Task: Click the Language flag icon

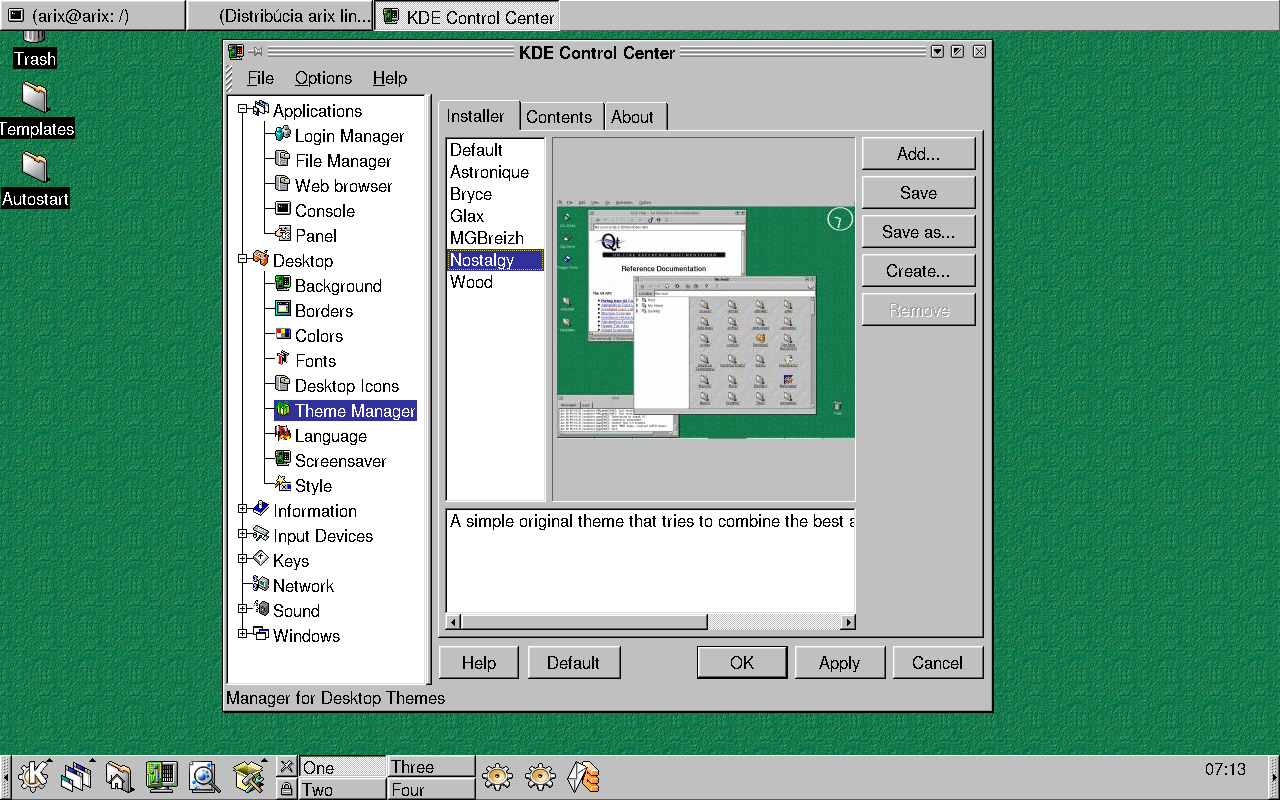Action: [283, 435]
